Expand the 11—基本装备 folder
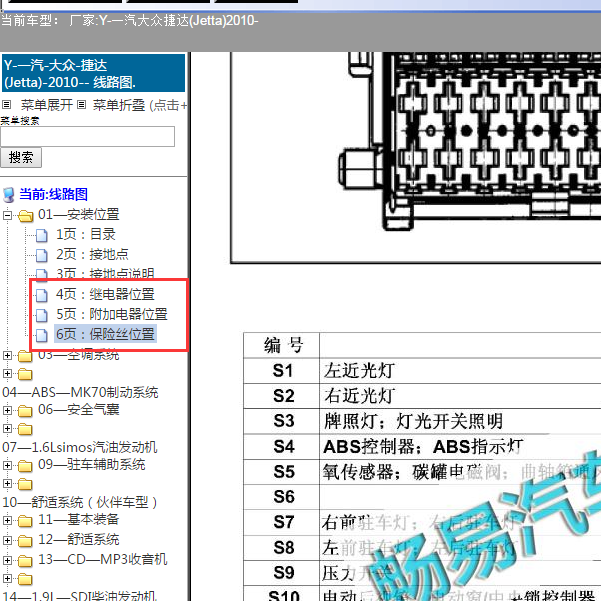601x601 pixels. coord(7,521)
